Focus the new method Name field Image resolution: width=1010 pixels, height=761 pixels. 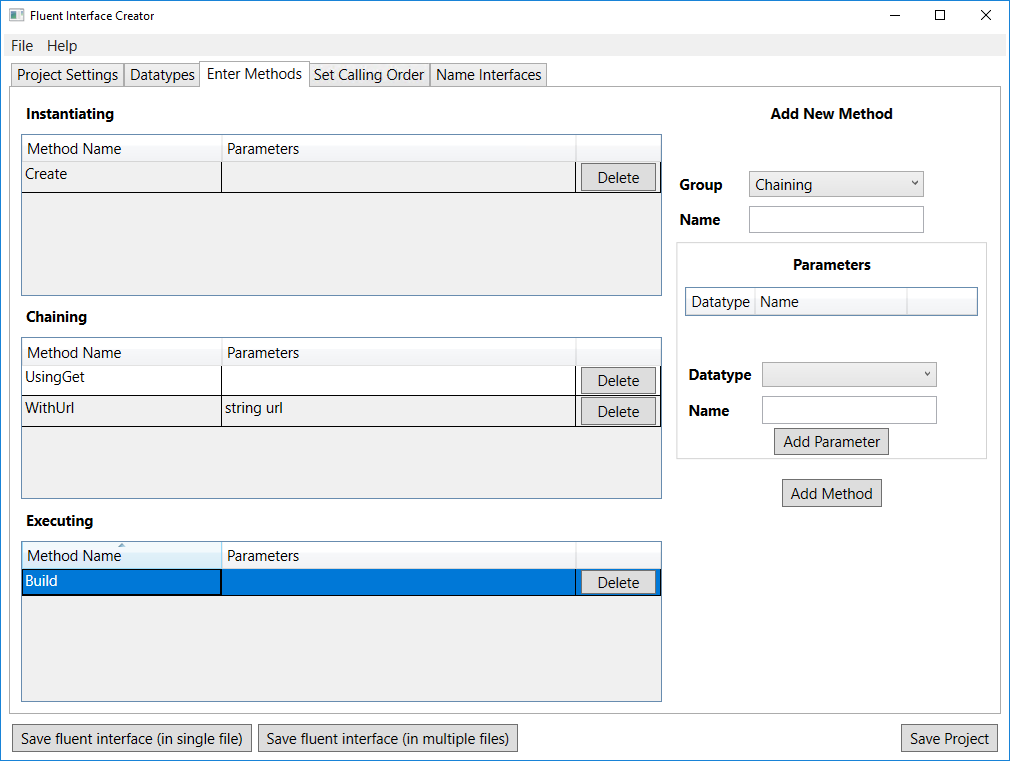pyautogui.click(x=836, y=220)
